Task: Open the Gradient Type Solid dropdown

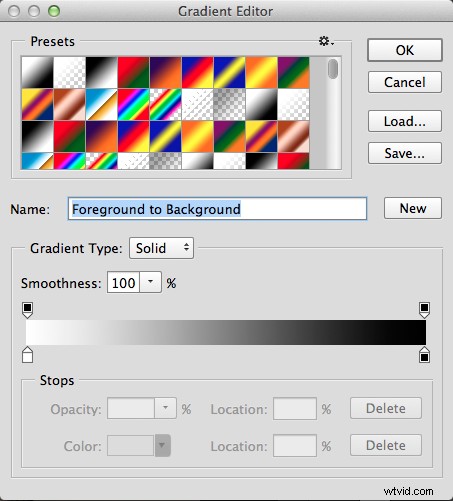Action: 161,248
